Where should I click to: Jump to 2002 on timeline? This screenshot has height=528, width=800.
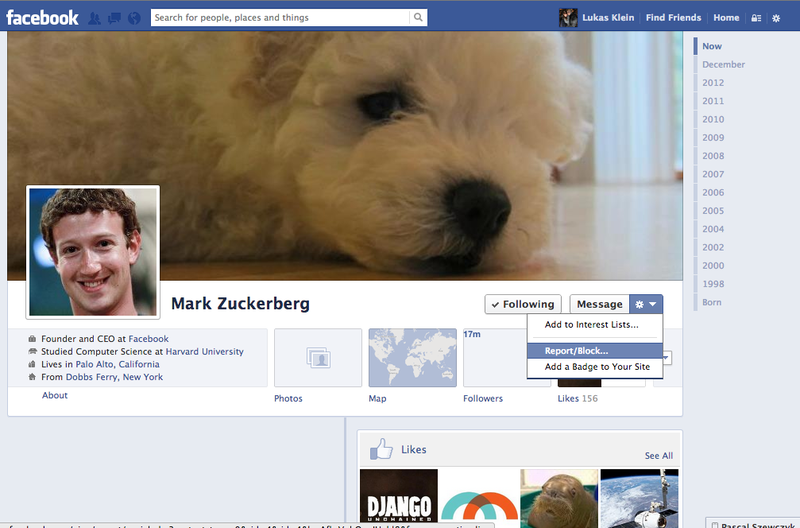point(713,247)
